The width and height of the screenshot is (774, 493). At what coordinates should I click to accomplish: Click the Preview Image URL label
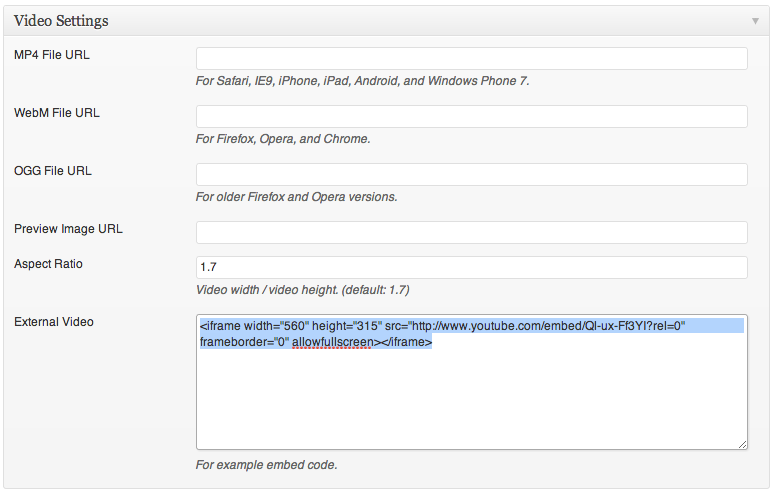pyautogui.click(x=68, y=229)
